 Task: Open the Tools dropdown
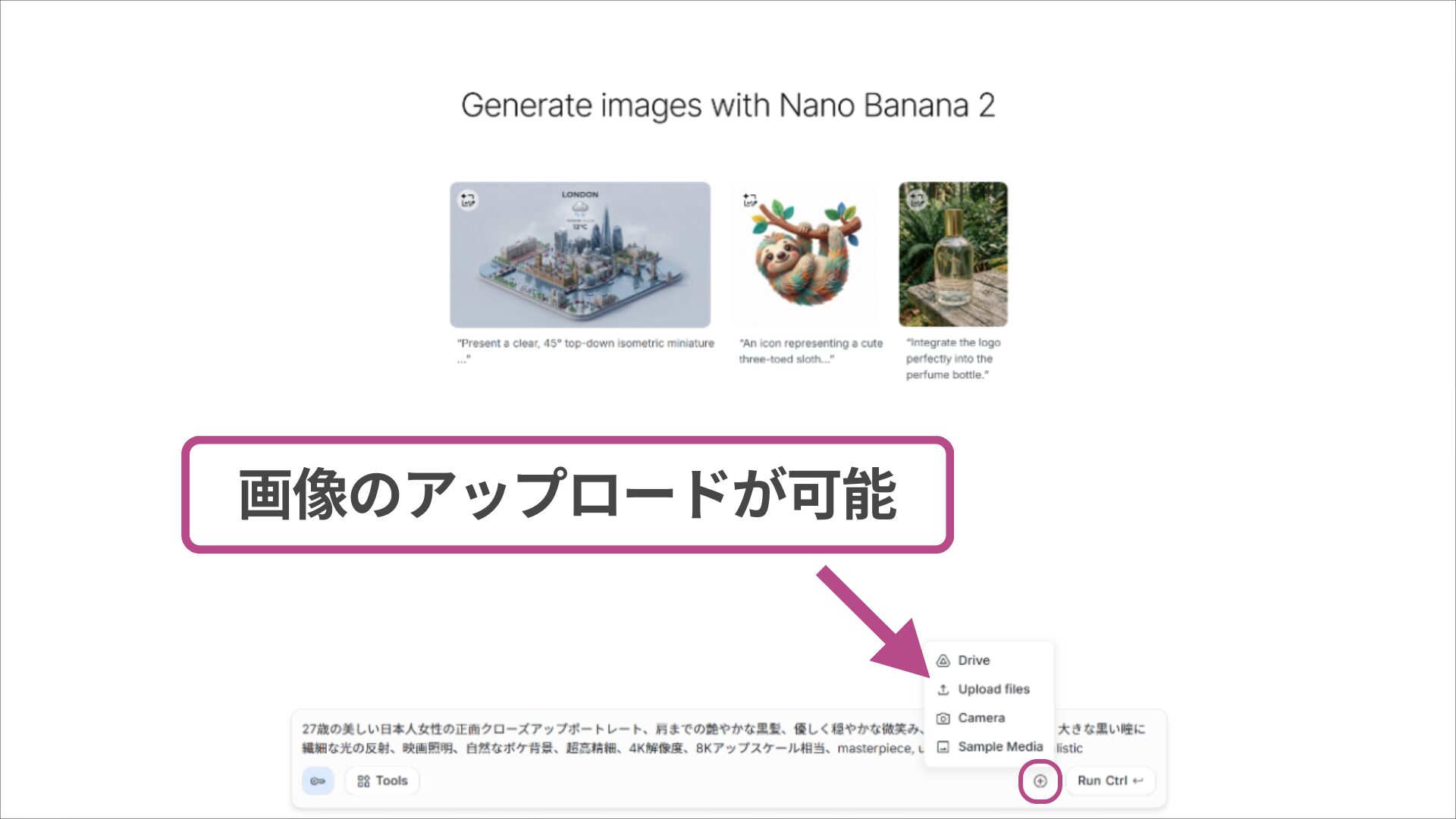click(x=381, y=780)
